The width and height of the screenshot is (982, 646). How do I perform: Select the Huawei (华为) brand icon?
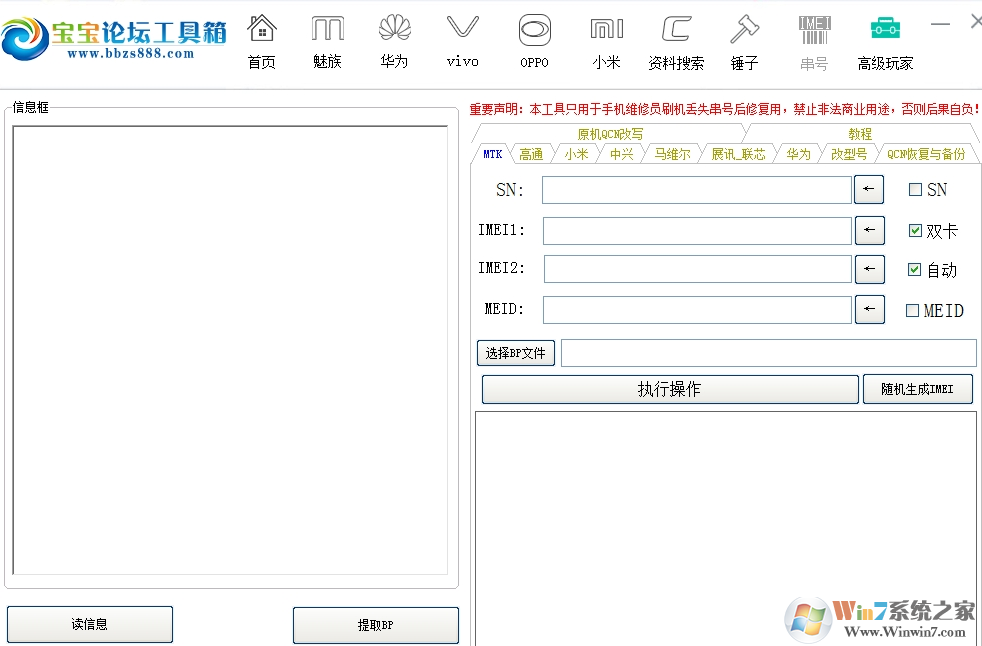pos(394,40)
